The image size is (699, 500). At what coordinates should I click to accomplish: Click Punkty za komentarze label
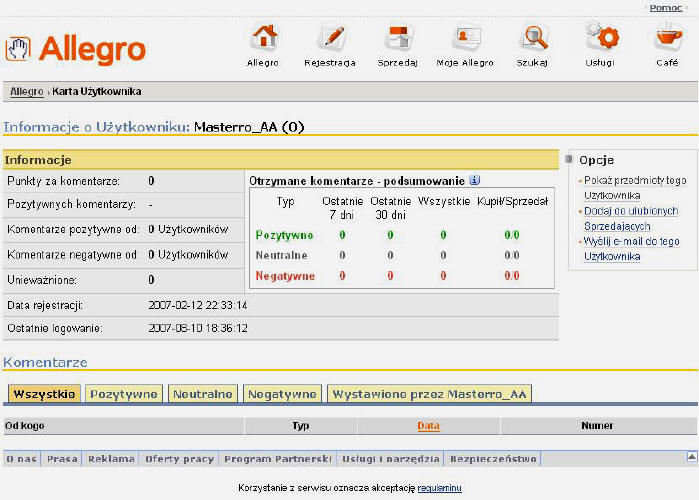click(63, 181)
